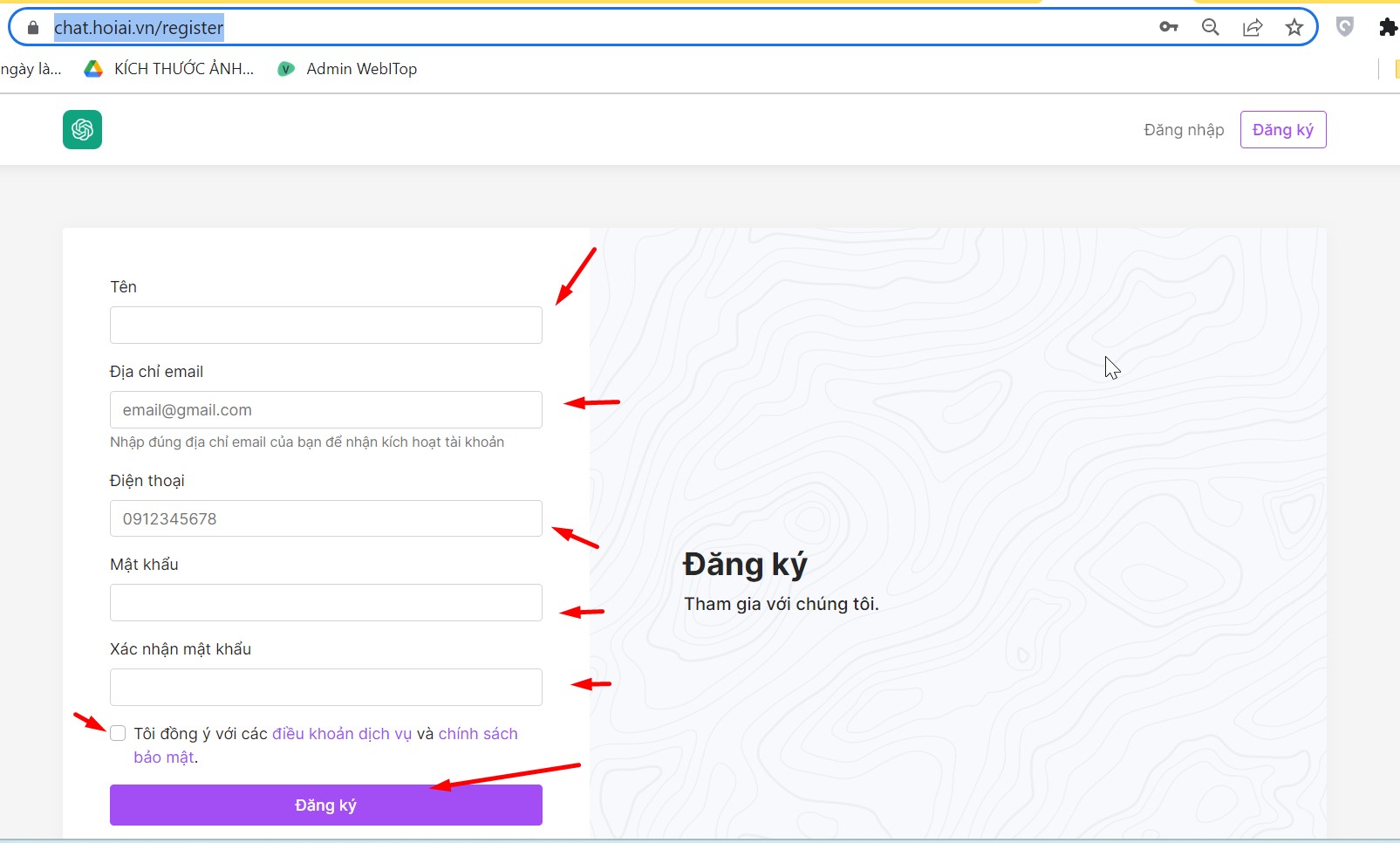Open the chính sách bảo mật link
Viewport: 1400px width, 843px height.
click(x=477, y=734)
